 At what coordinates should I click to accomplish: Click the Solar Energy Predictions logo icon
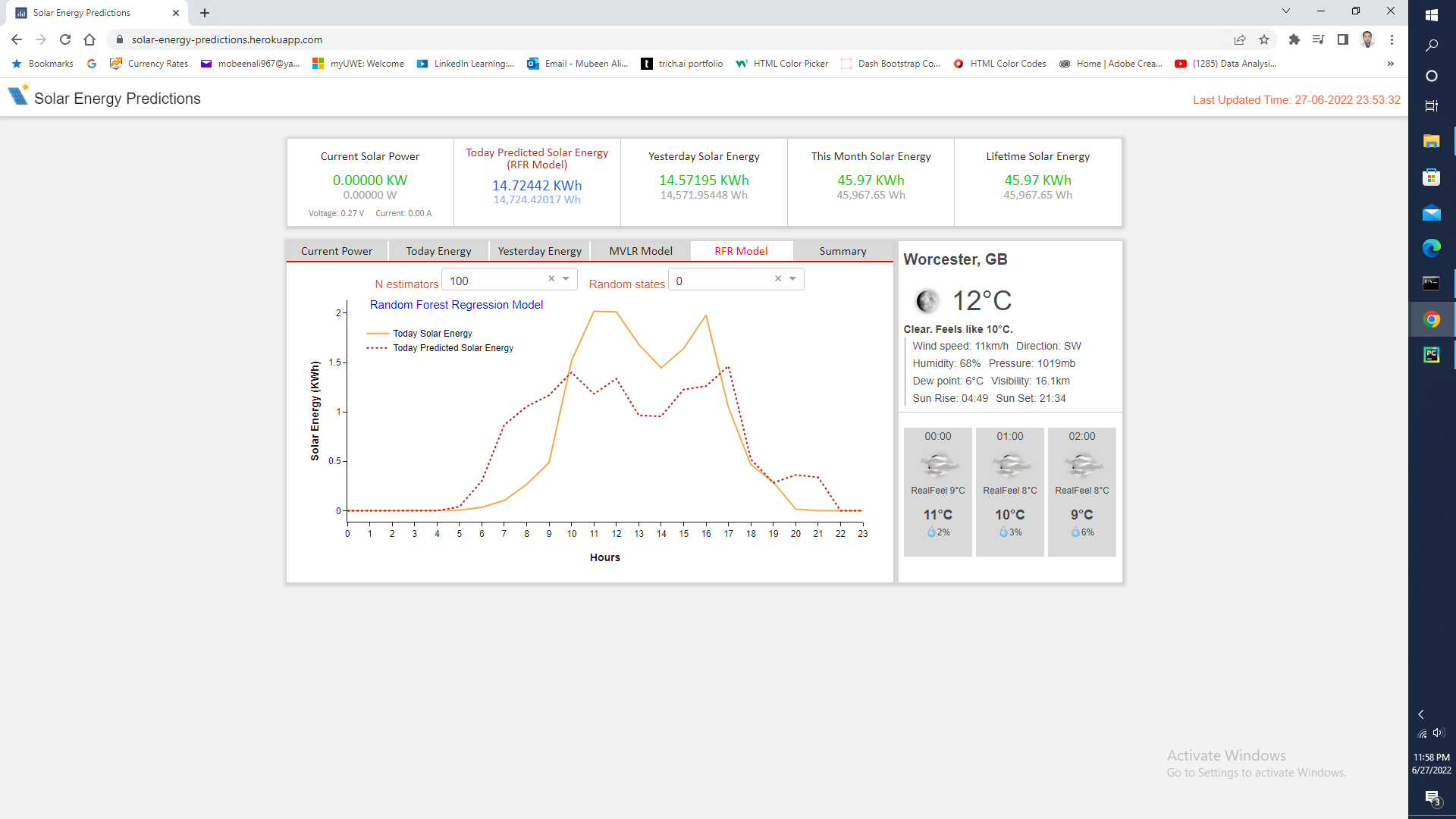coord(18,96)
